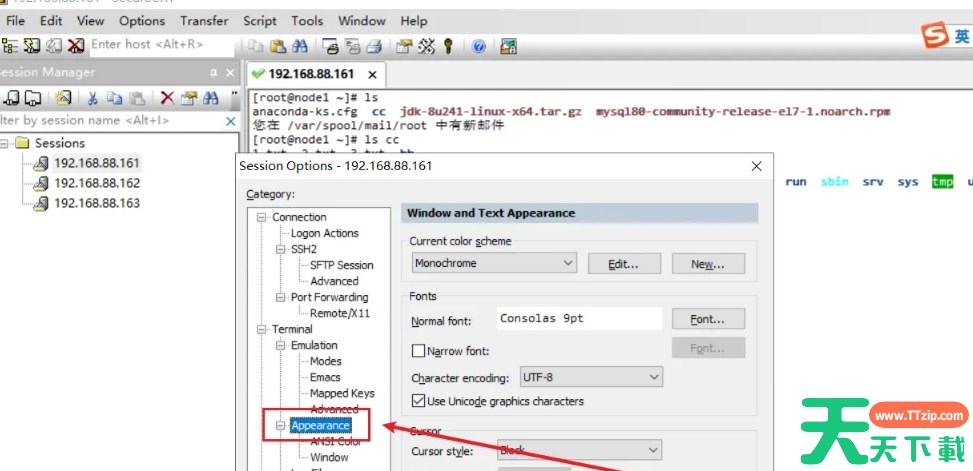Click the key icon for public key settings
Viewport: 973px width, 471px height.
click(x=449, y=46)
